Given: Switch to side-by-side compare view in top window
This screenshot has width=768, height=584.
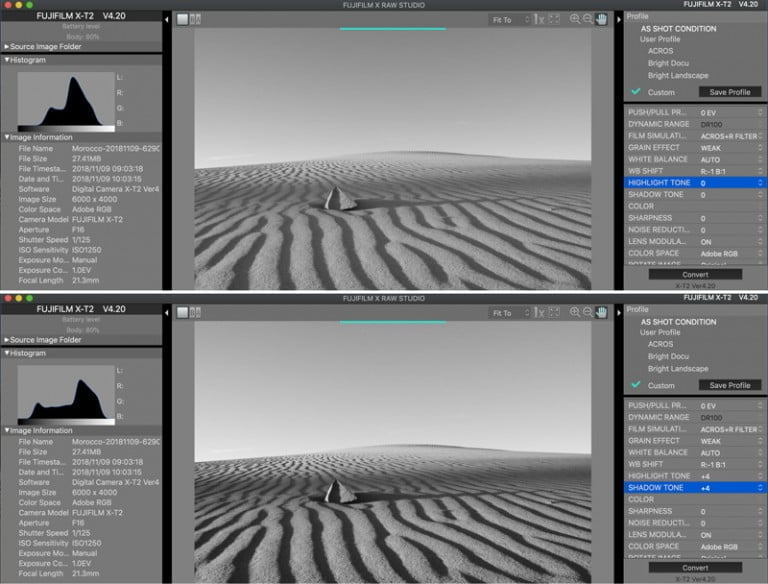Looking at the screenshot, I should (194, 19).
